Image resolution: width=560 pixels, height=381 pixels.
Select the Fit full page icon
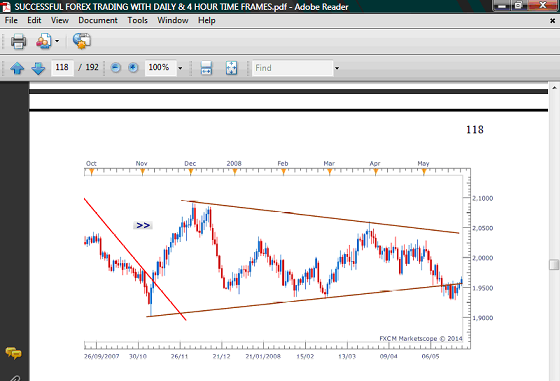231,68
